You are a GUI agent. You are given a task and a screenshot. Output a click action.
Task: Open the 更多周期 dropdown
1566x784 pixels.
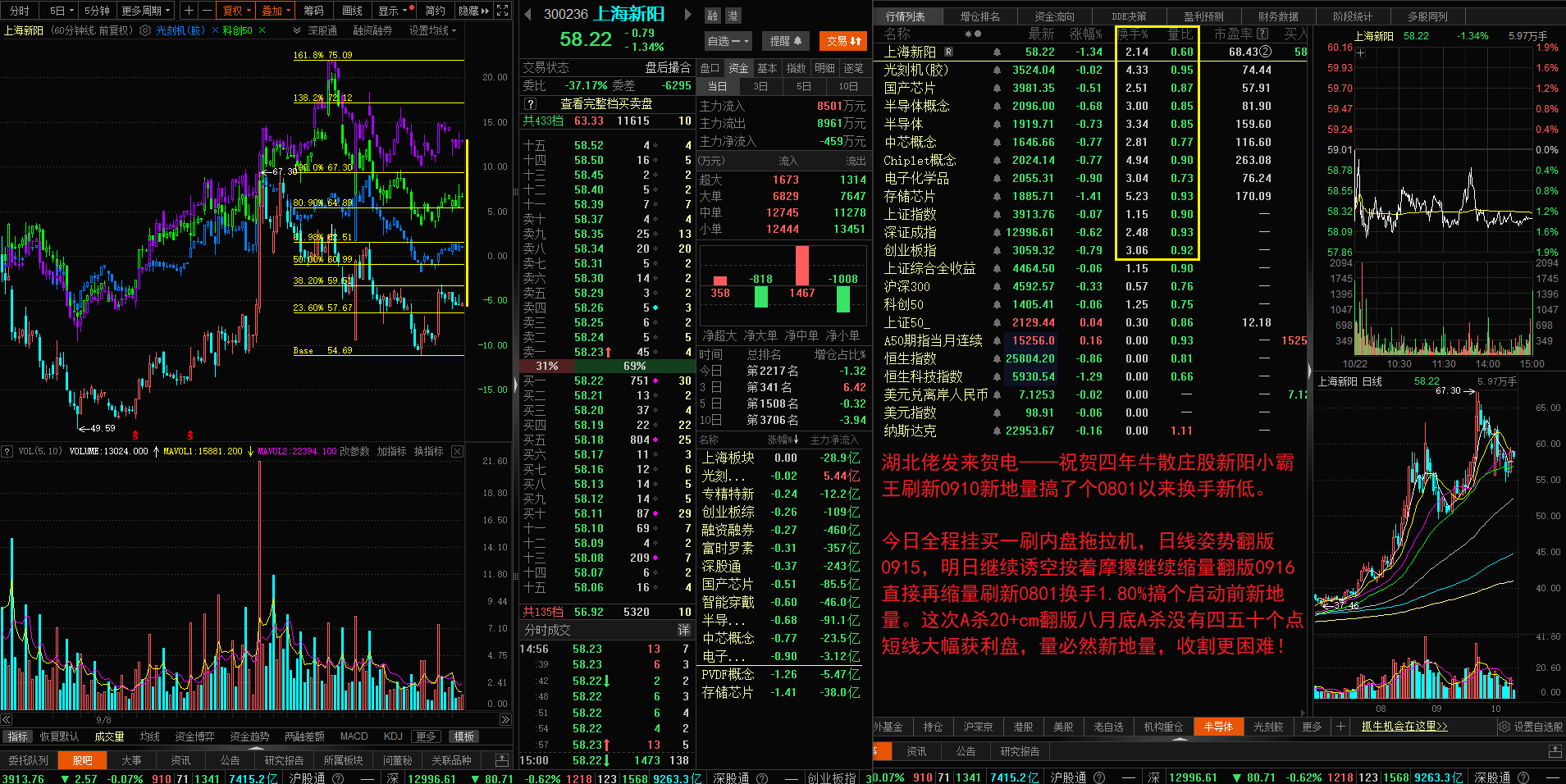coord(146,11)
